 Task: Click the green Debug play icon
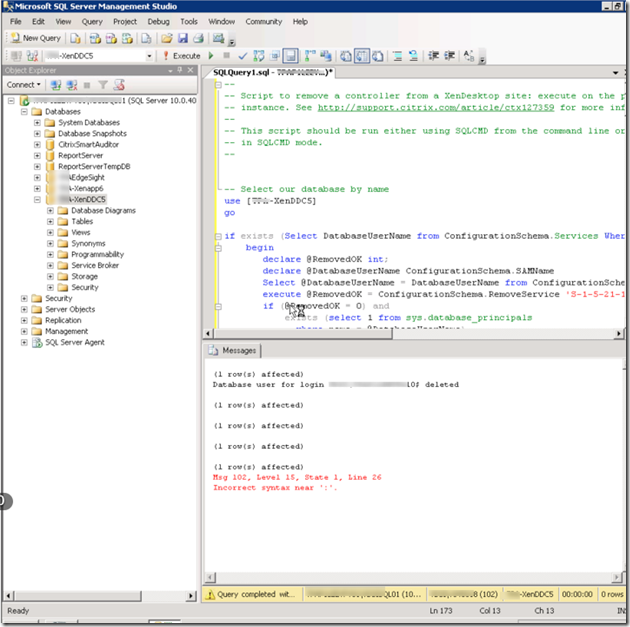pyautogui.click(x=211, y=56)
